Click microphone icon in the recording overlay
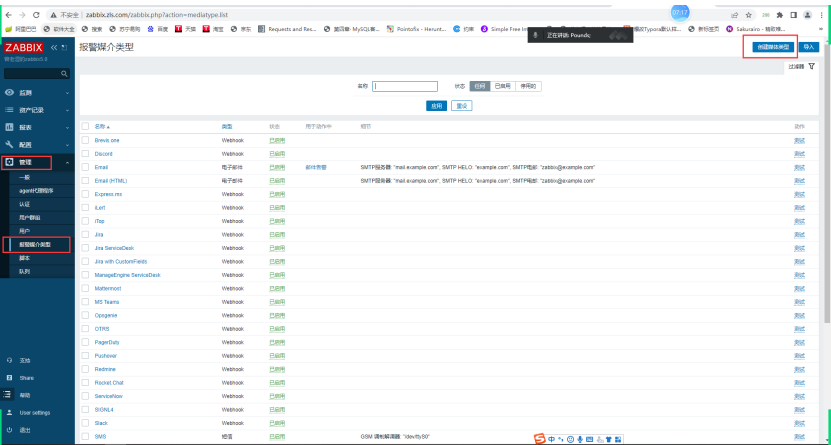The image size is (831, 445). (x=536, y=35)
